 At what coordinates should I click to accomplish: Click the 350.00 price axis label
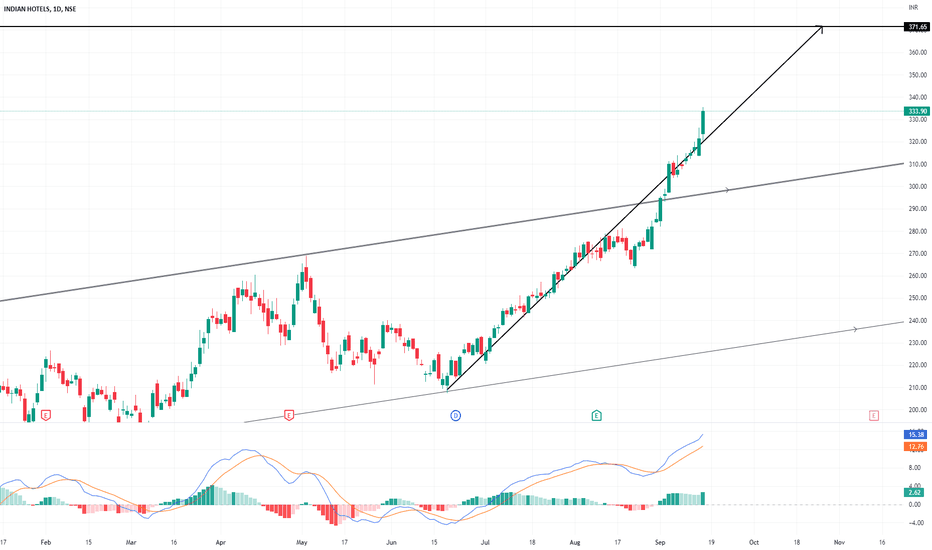point(918,75)
